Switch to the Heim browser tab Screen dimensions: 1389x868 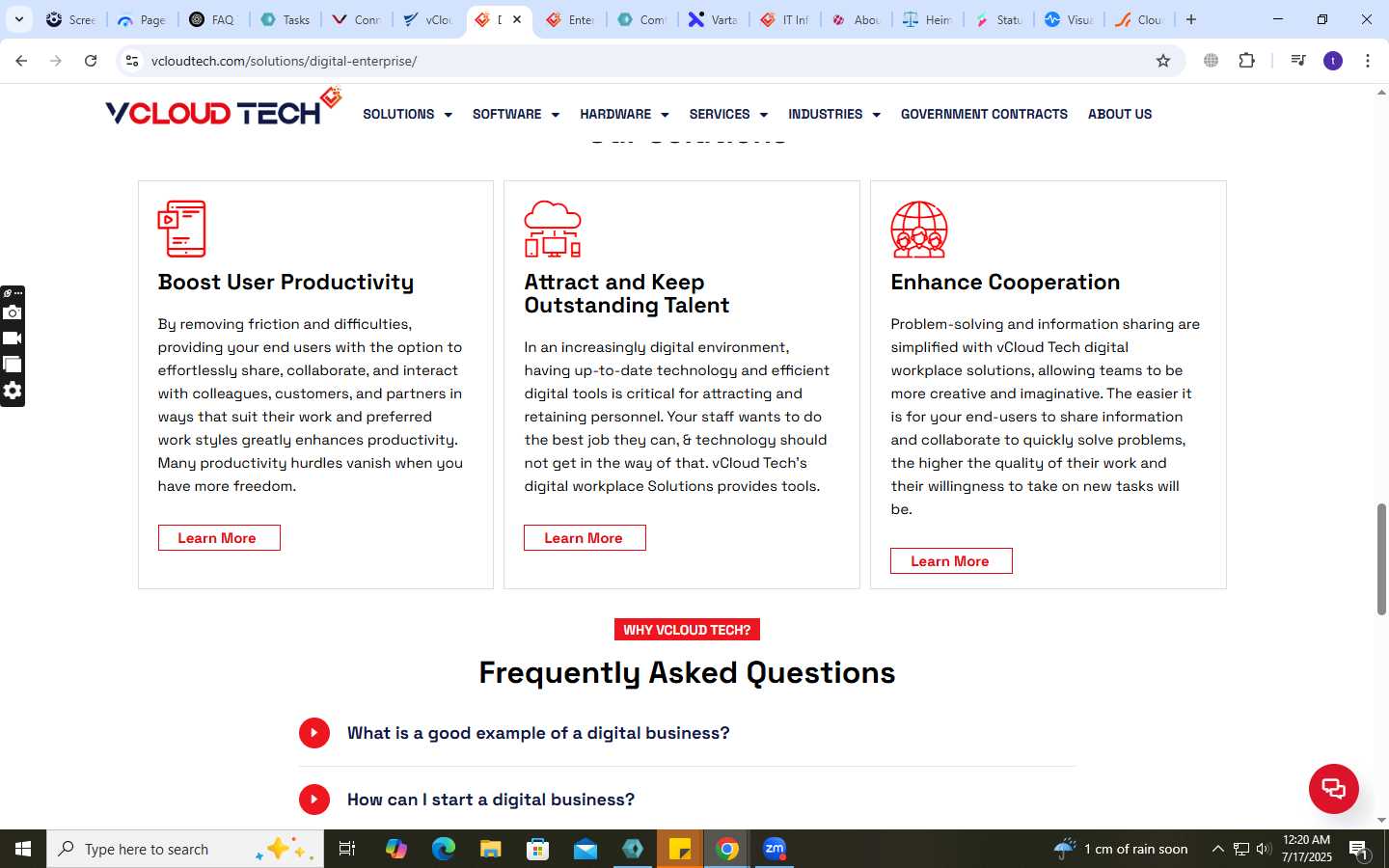pyautogui.click(x=928, y=19)
